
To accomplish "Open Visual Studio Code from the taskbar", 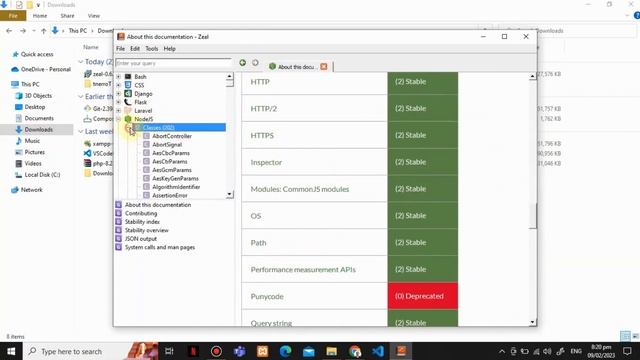I will tap(378, 351).
